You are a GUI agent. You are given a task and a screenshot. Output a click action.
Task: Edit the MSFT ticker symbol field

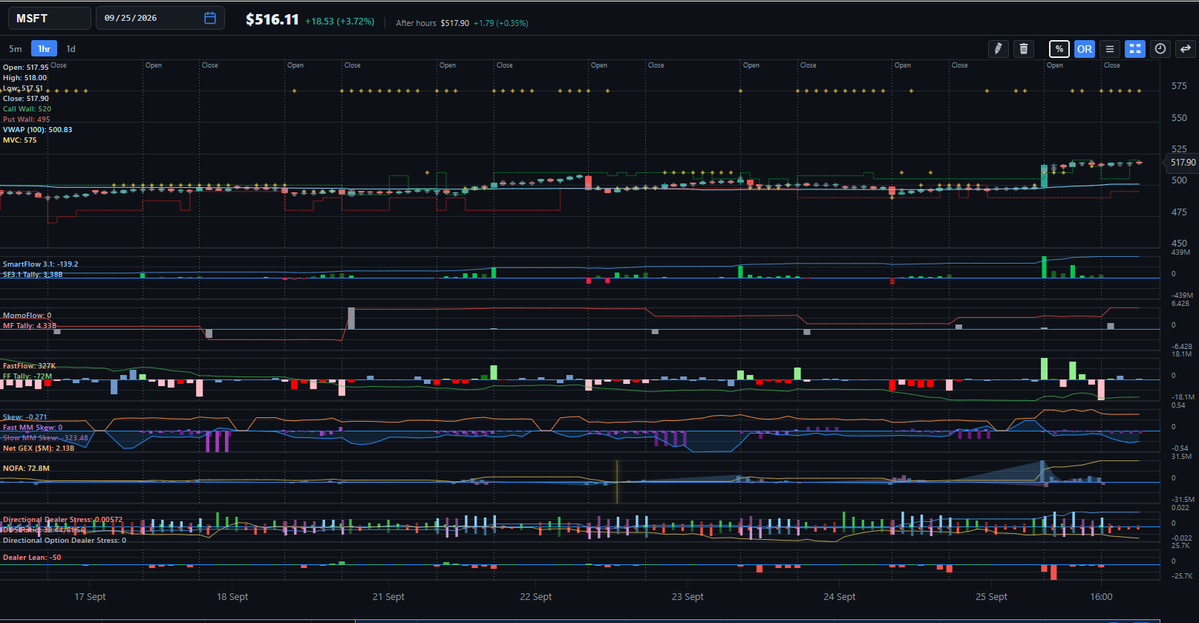point(49,18)
